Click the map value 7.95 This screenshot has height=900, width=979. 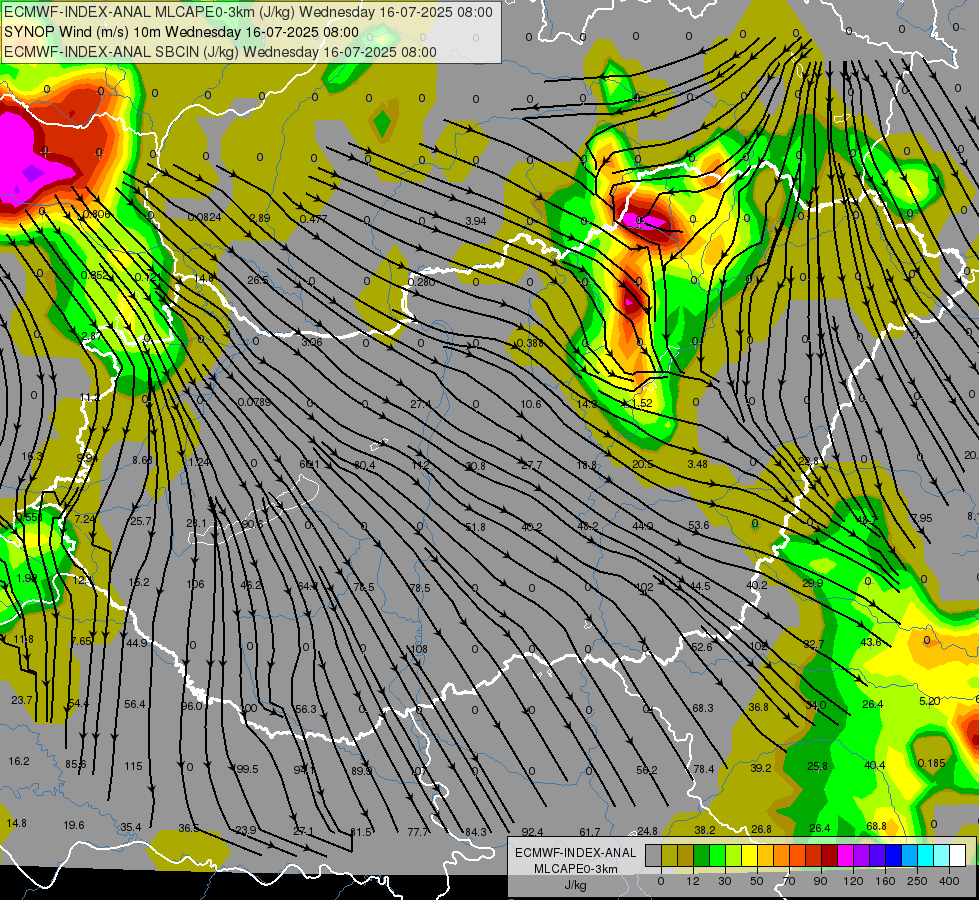click(922, 518)
